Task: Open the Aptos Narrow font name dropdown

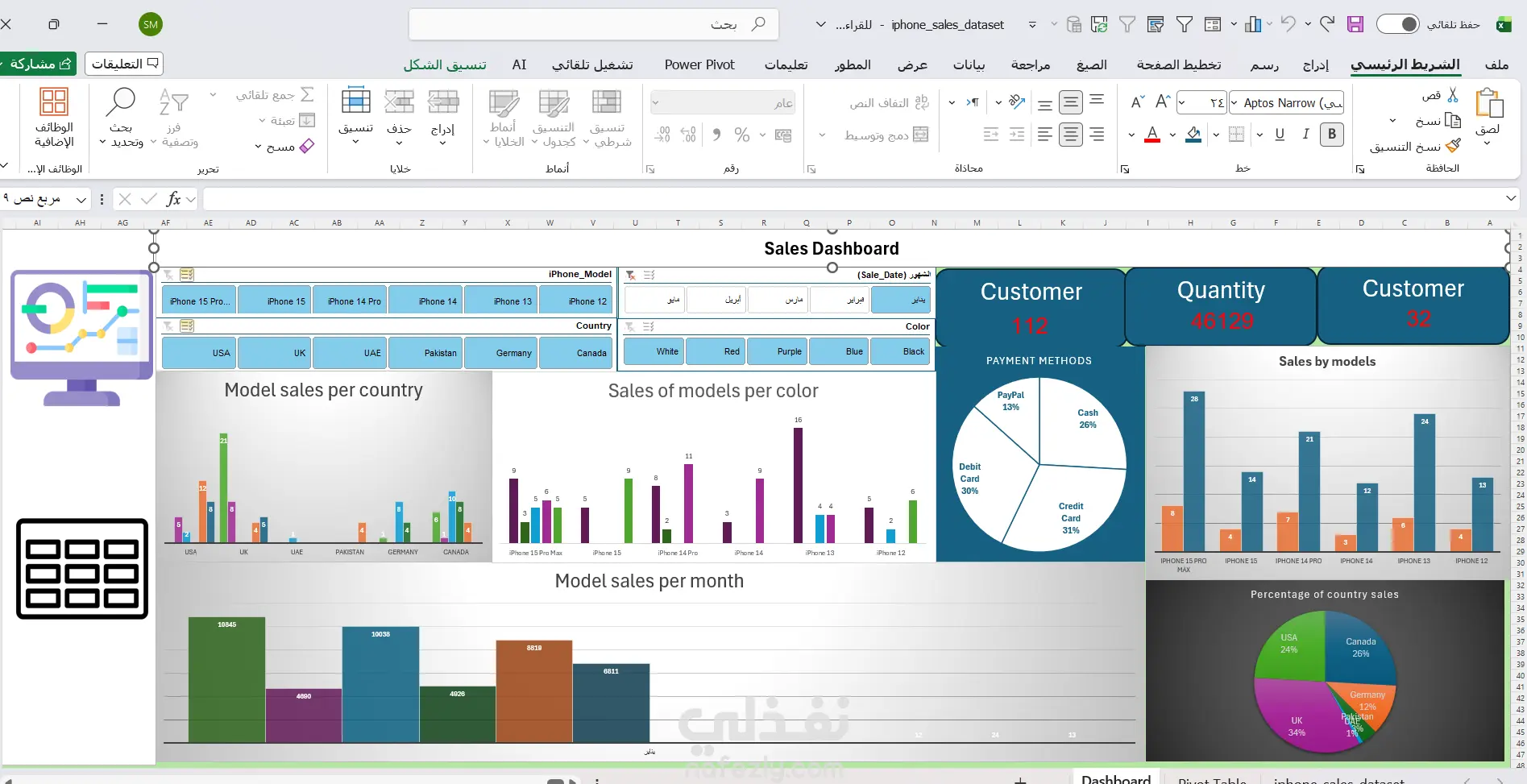Action: click(x=1234, y=102)
